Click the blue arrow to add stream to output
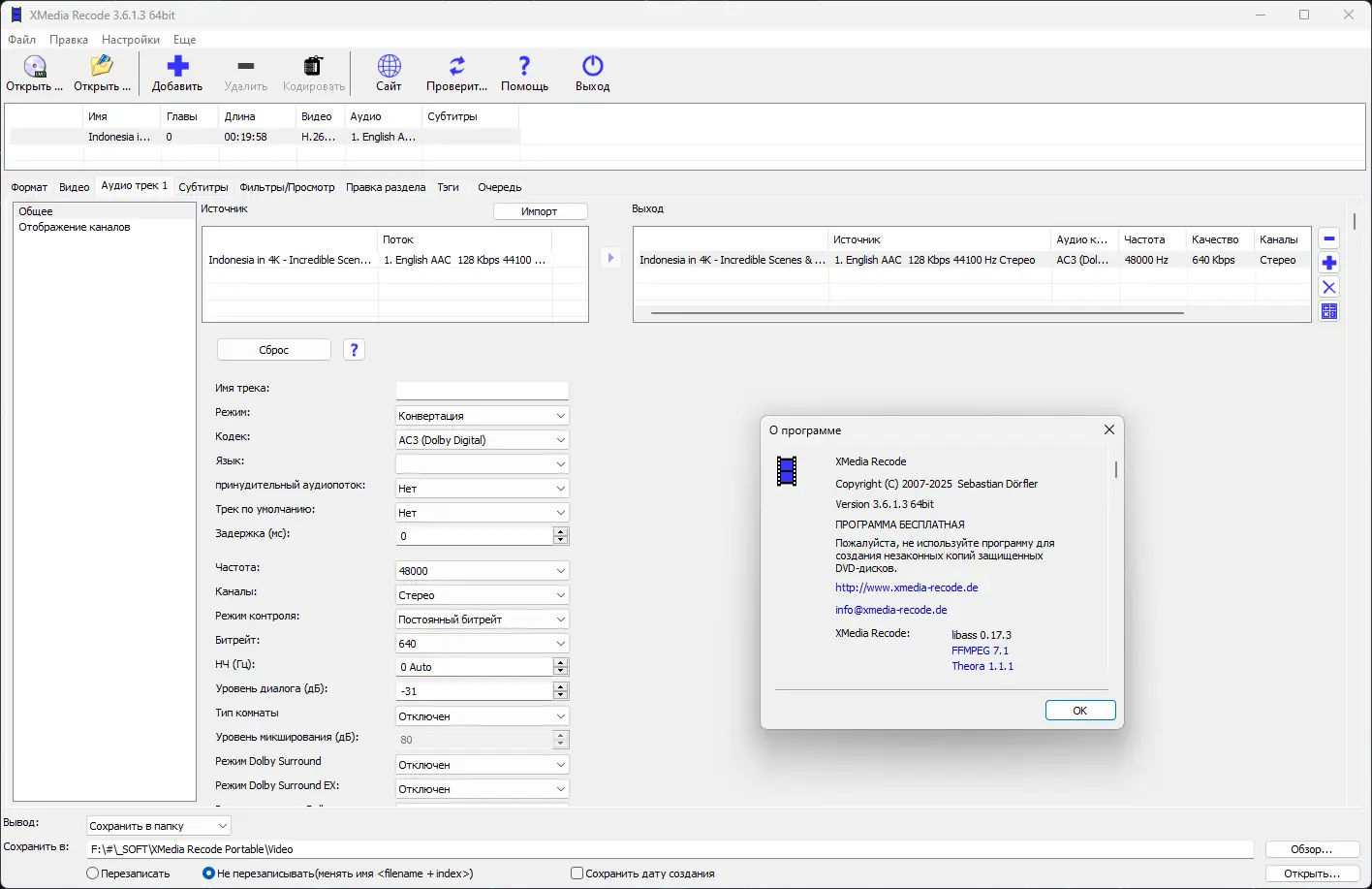 coord(610,258)
